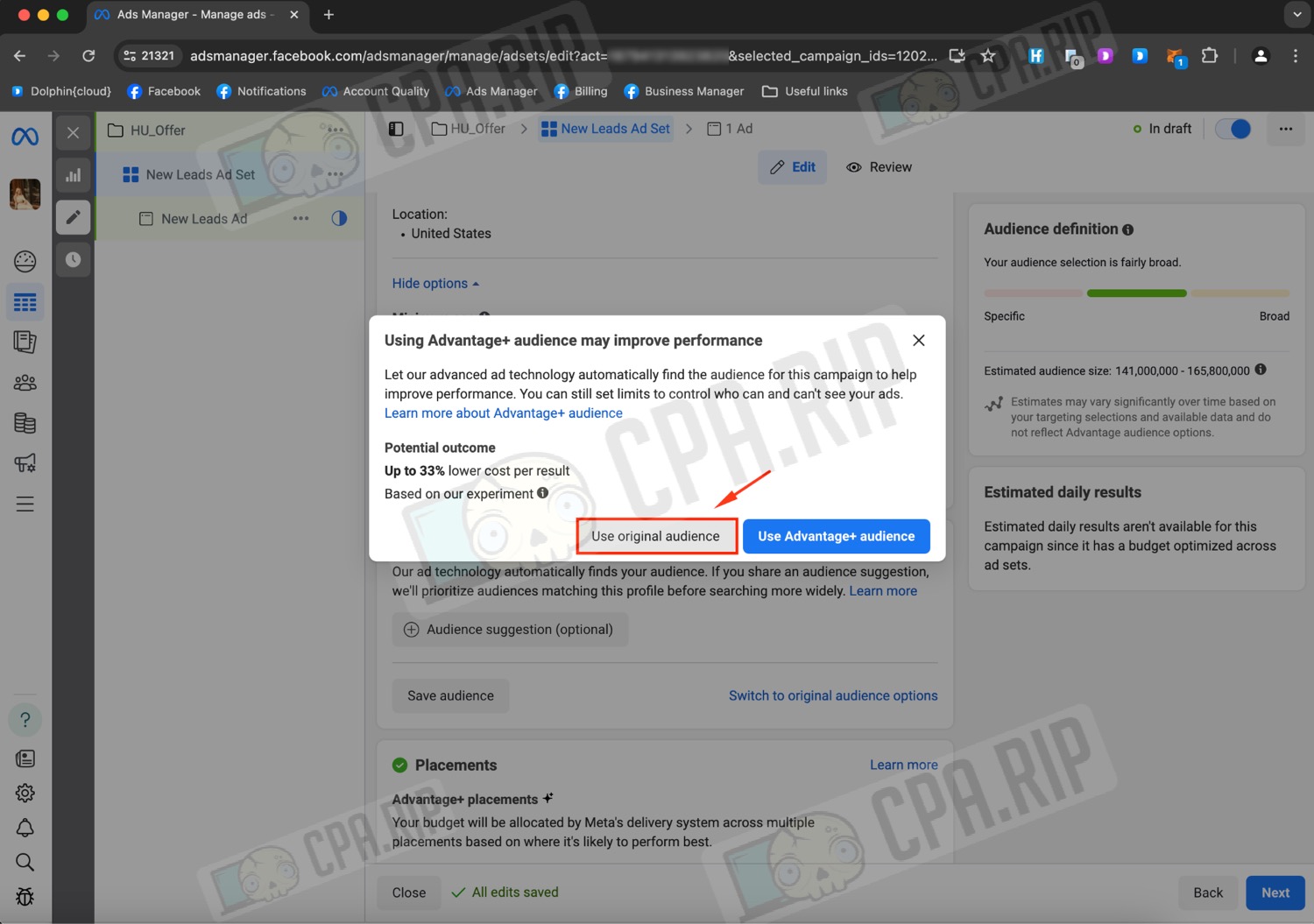Click the profile avatar thumbnail
Image resolution: width=1314 pixels, height=924 pixels.
[25, 194]
